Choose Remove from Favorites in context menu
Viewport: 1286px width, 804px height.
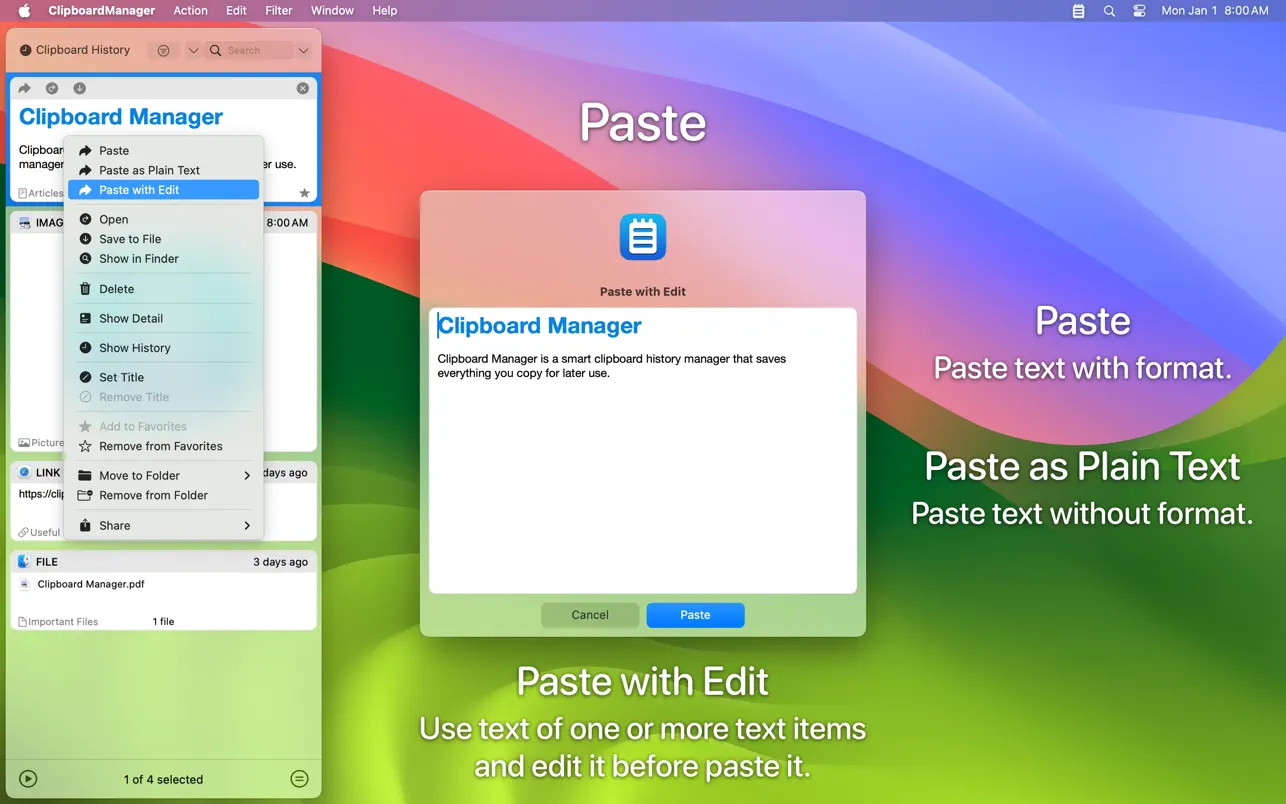pos(160,446)
